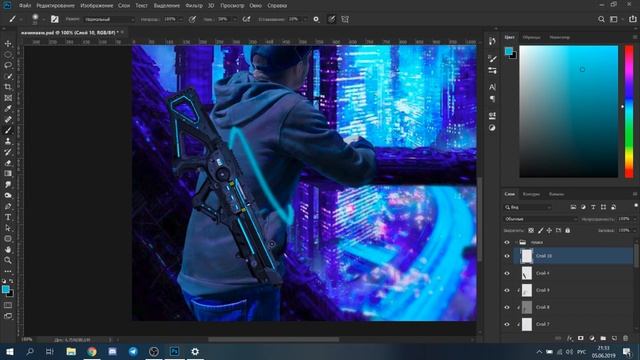Hide the Слой 9 layer
640x360 pixels.
(x=507, y=290)
